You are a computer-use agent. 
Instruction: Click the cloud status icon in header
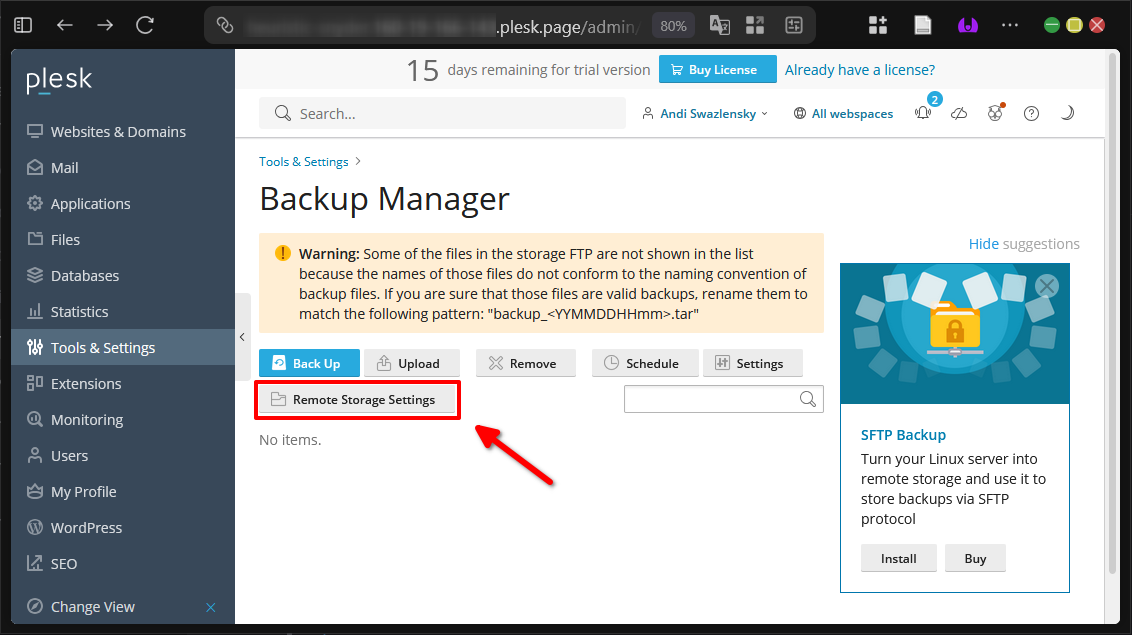[959, 113]
